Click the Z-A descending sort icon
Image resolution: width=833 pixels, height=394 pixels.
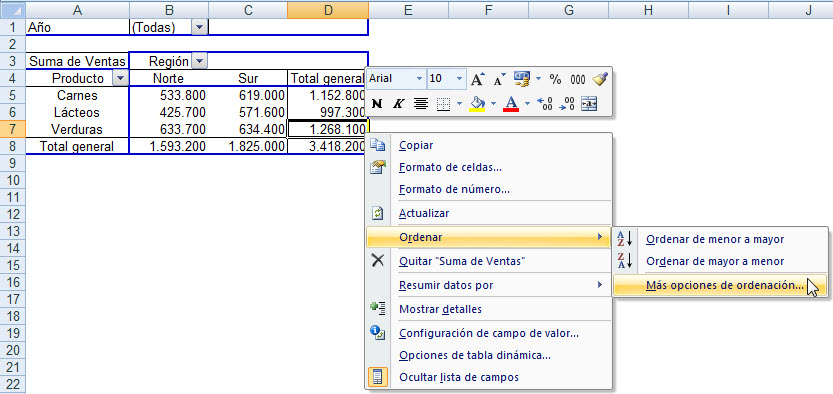coord(625,261)
